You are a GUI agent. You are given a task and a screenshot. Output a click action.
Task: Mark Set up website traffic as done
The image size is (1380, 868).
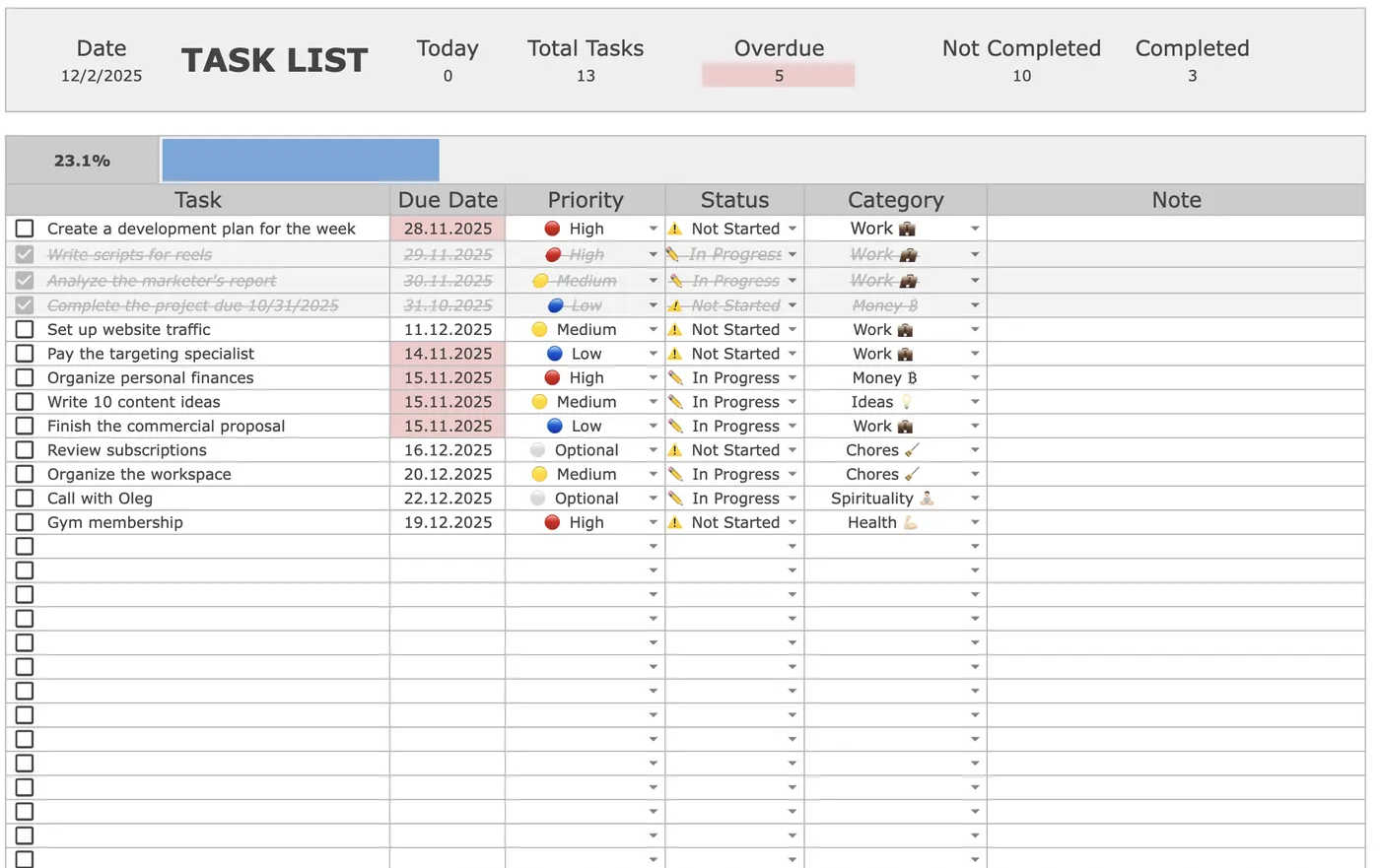(x=25, y=330)
